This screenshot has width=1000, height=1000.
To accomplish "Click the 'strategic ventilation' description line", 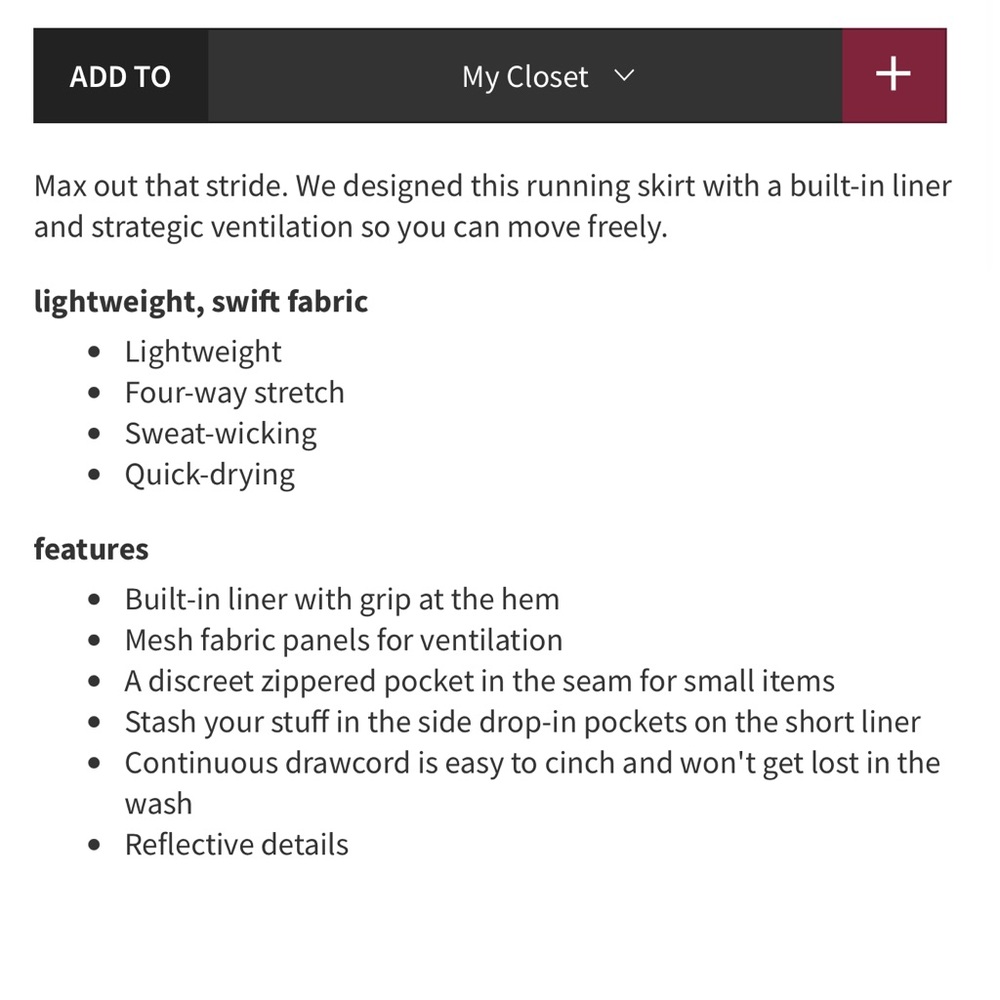I will coord(351,227).
